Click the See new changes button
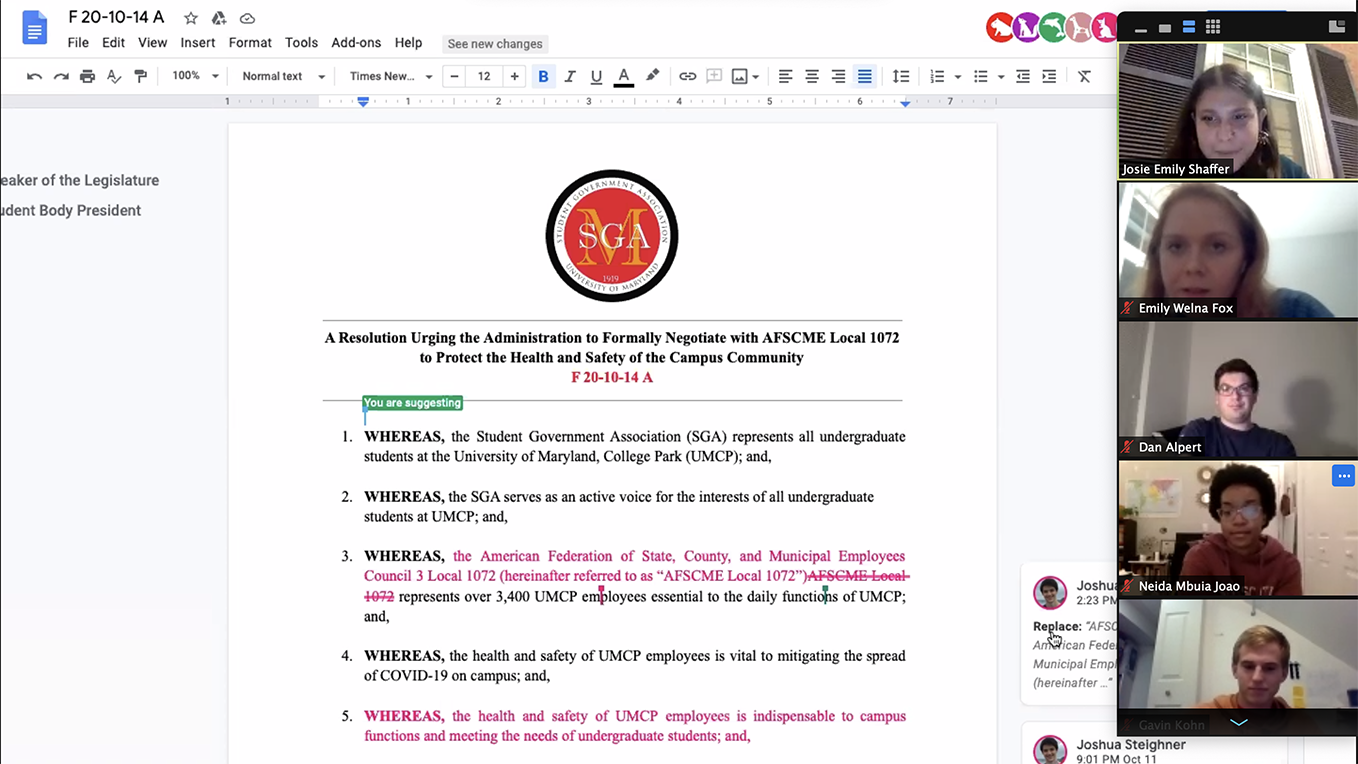The width and height of the screenshot is (1358, 764). pos(495,44)
